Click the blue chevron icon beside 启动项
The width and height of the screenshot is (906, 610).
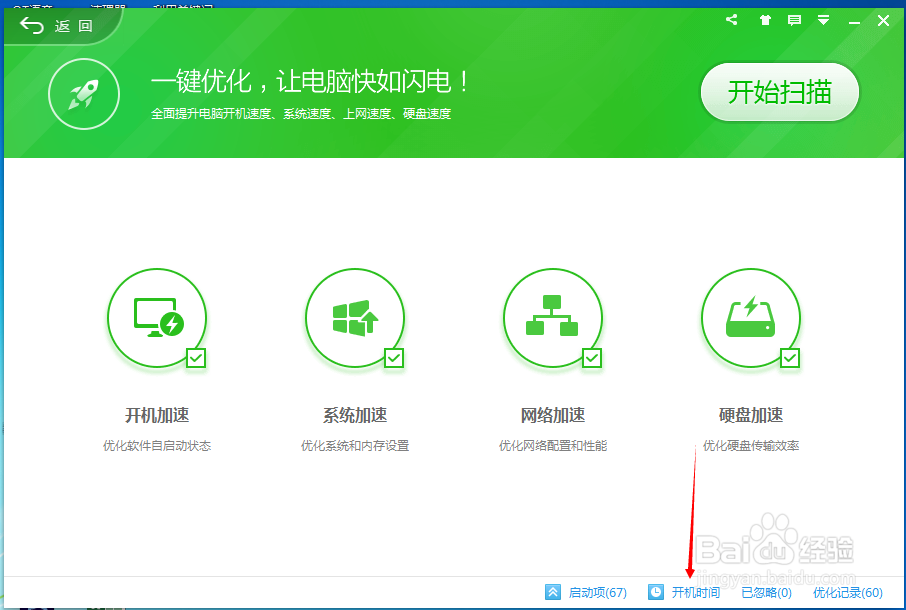pos(551,592)
